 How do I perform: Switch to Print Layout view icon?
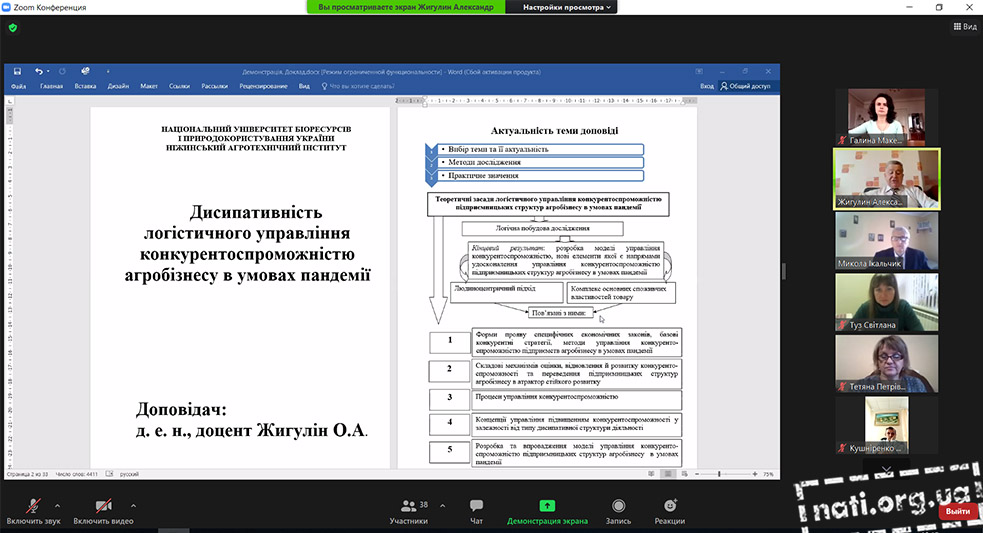pyautogui.click(x=668, y=474)
